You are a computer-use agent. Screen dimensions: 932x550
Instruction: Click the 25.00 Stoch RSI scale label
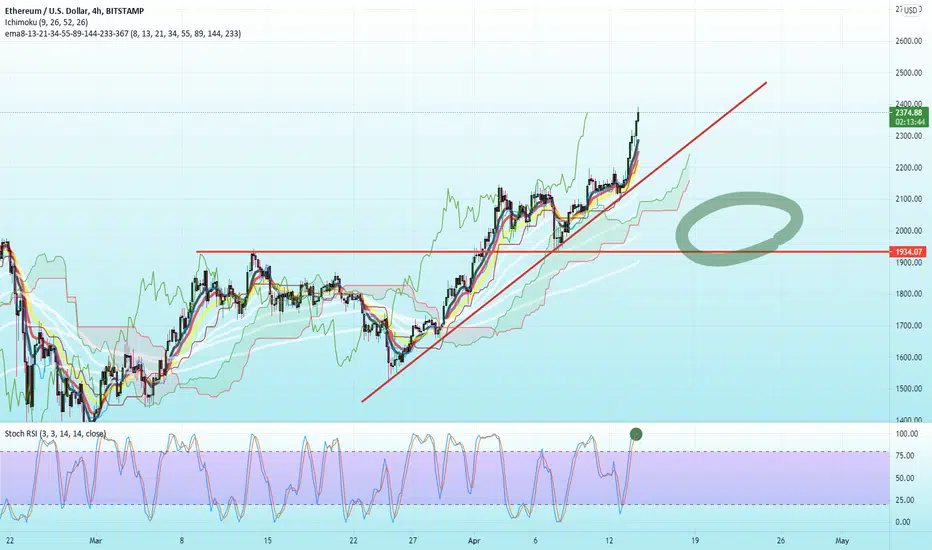905,500
